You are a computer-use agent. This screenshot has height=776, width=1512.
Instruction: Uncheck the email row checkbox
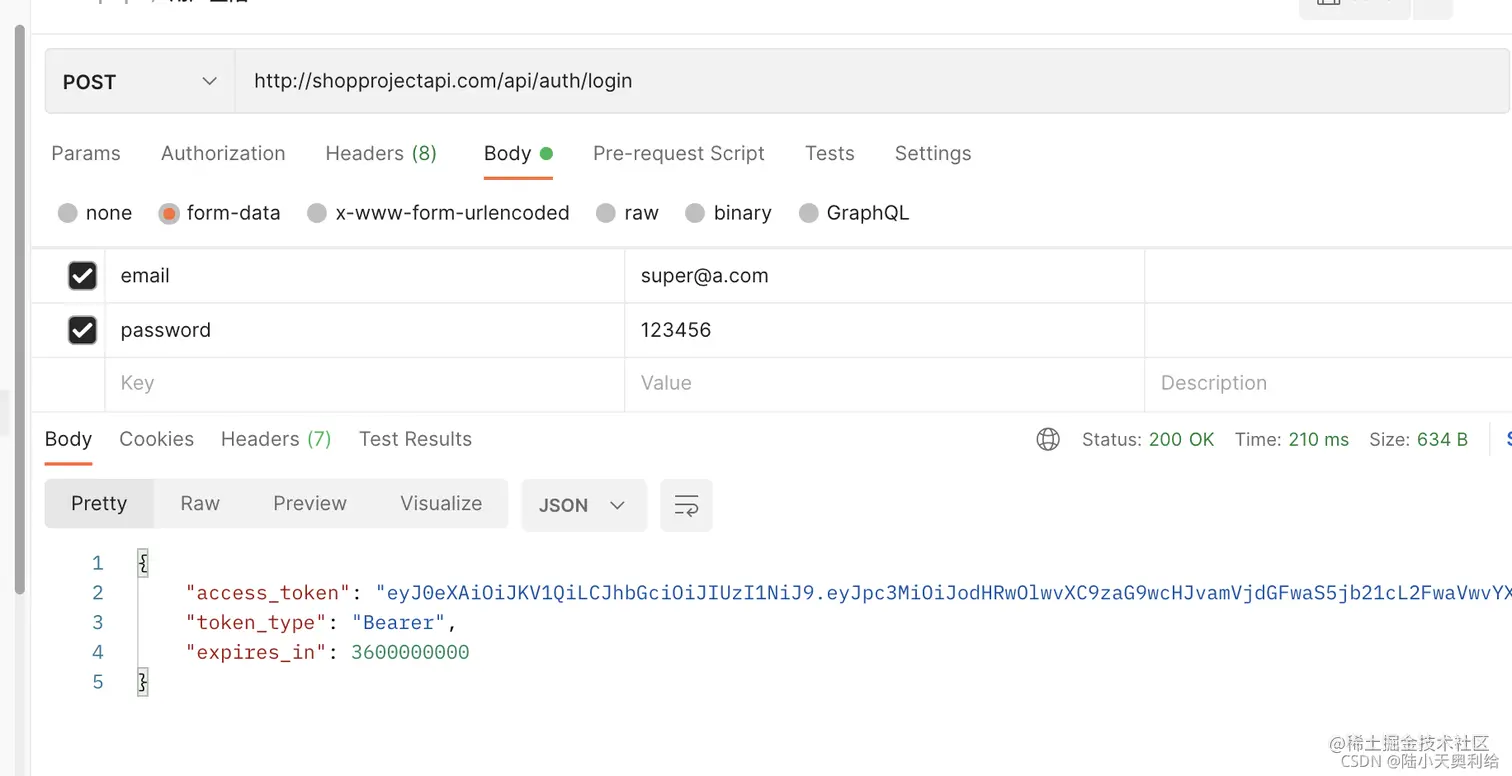click(82, 276)
